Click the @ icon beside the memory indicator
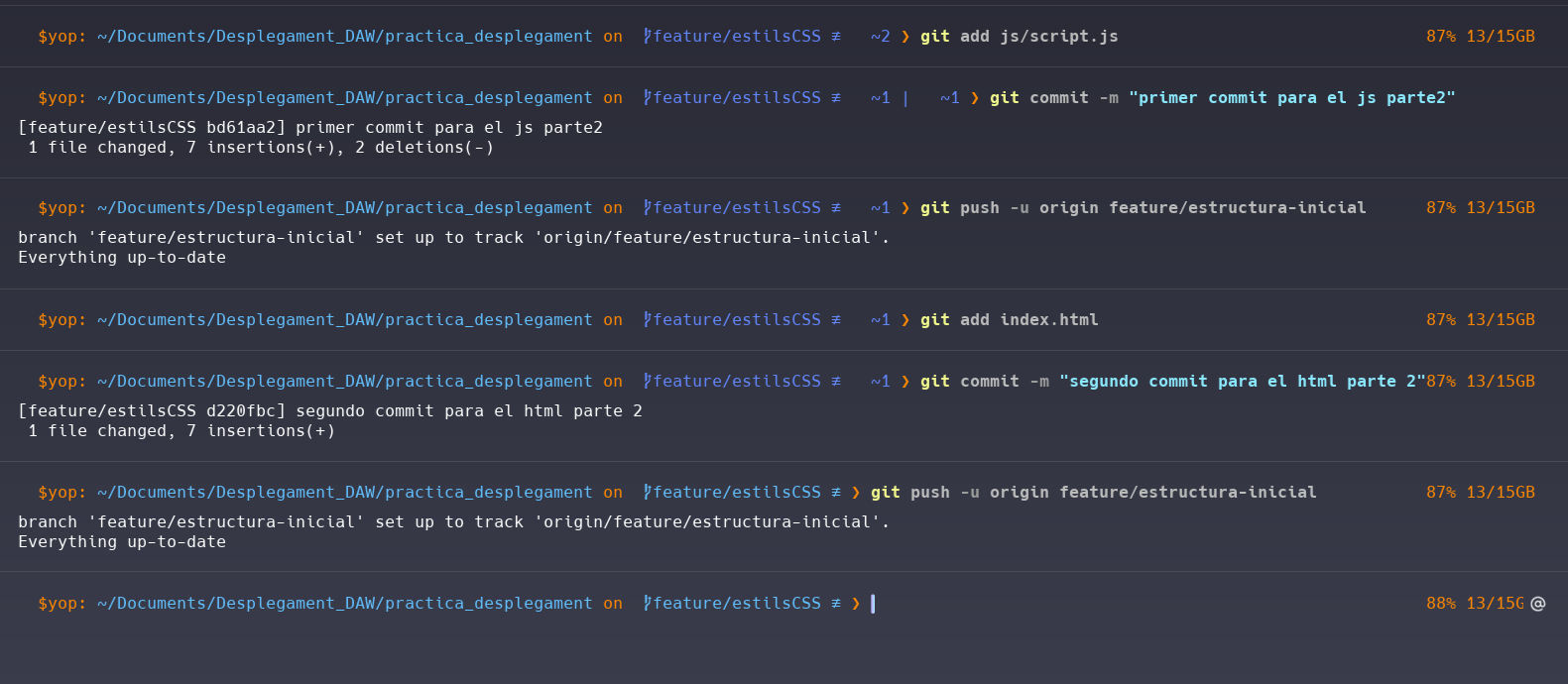The height and width of the screenshot is (684, 1568). coord(1537,604)
